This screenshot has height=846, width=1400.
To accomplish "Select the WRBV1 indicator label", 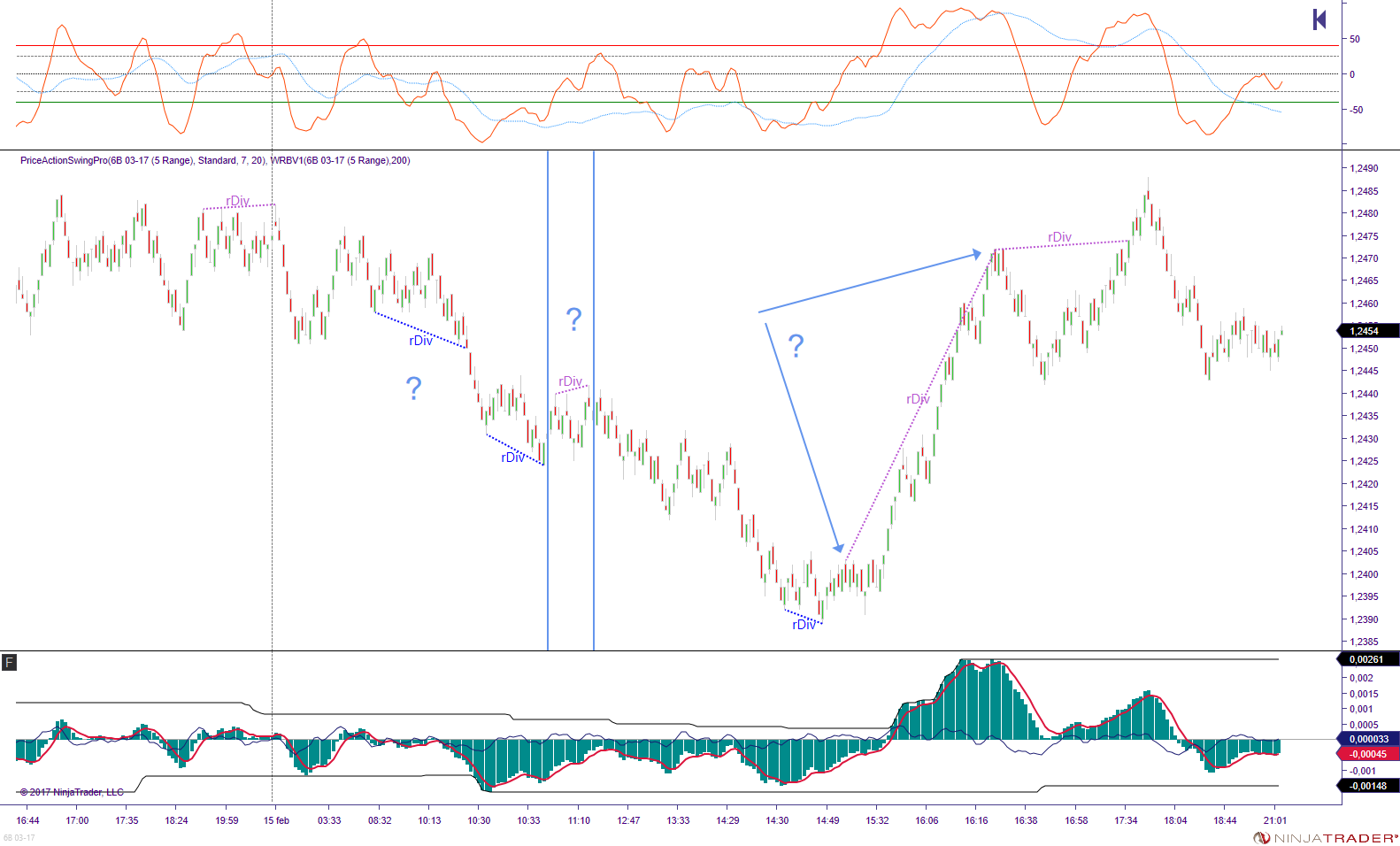I will (x=341, y=161).
